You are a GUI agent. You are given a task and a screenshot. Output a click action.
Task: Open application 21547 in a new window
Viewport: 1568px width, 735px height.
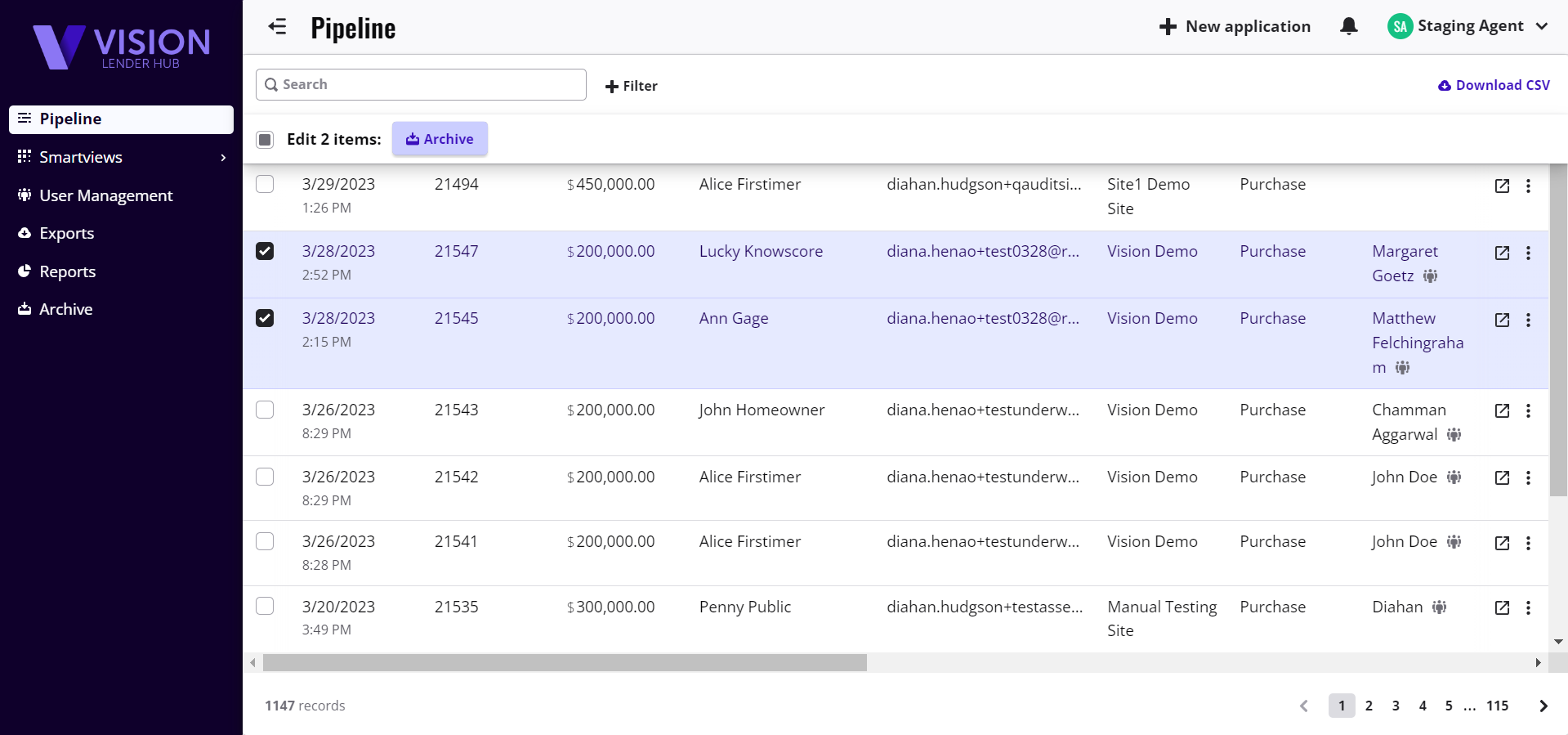point(1501,253)
